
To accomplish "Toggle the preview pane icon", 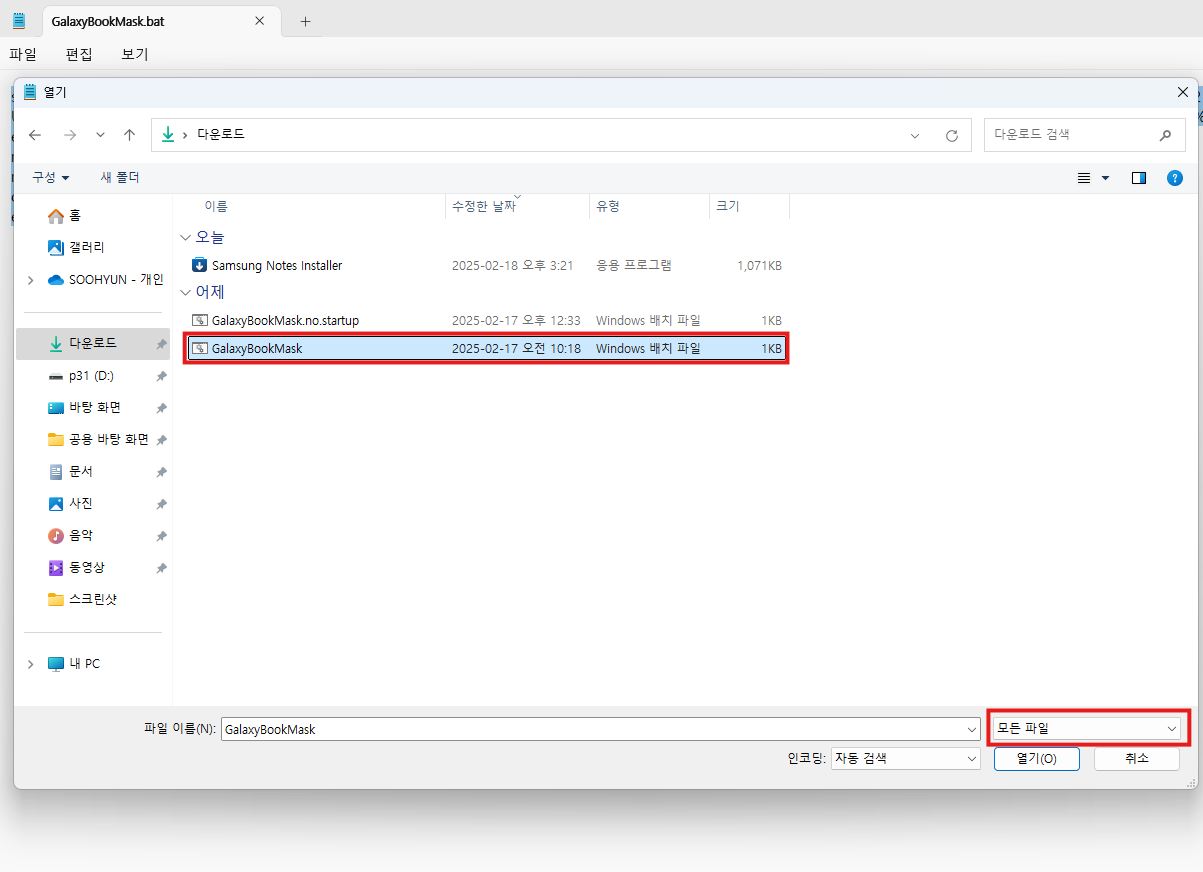I will point(1138,178).
